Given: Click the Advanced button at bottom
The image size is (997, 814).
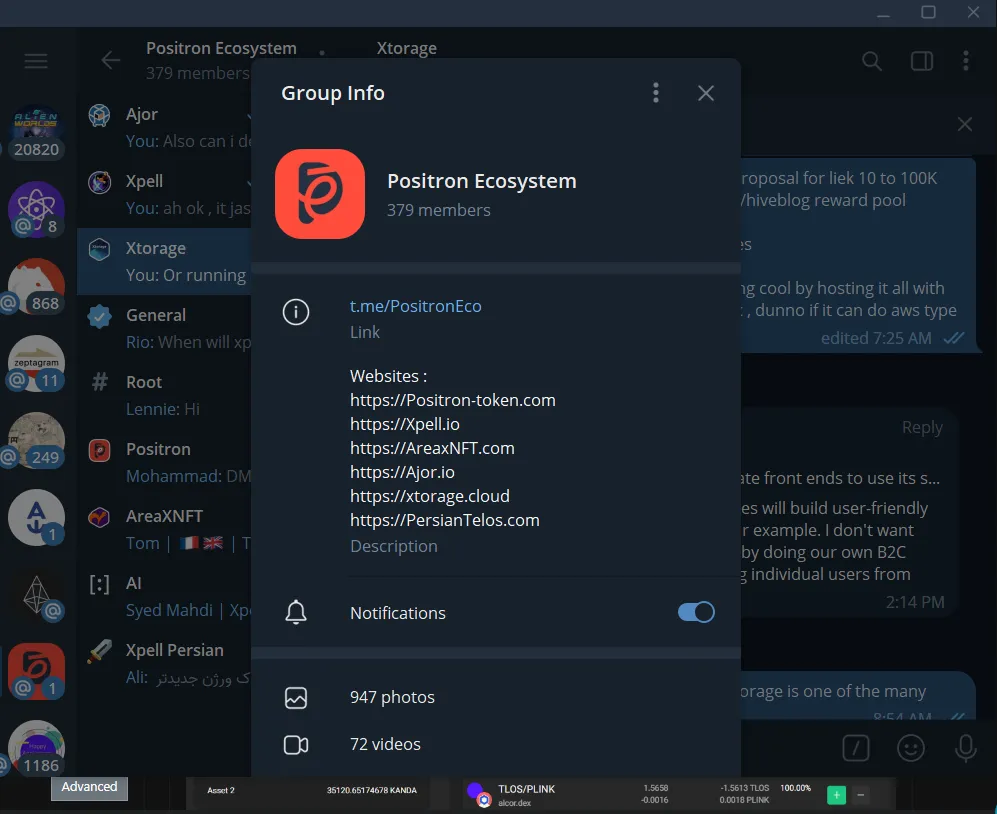Looking at the screenshot, I should pos(89,787).
